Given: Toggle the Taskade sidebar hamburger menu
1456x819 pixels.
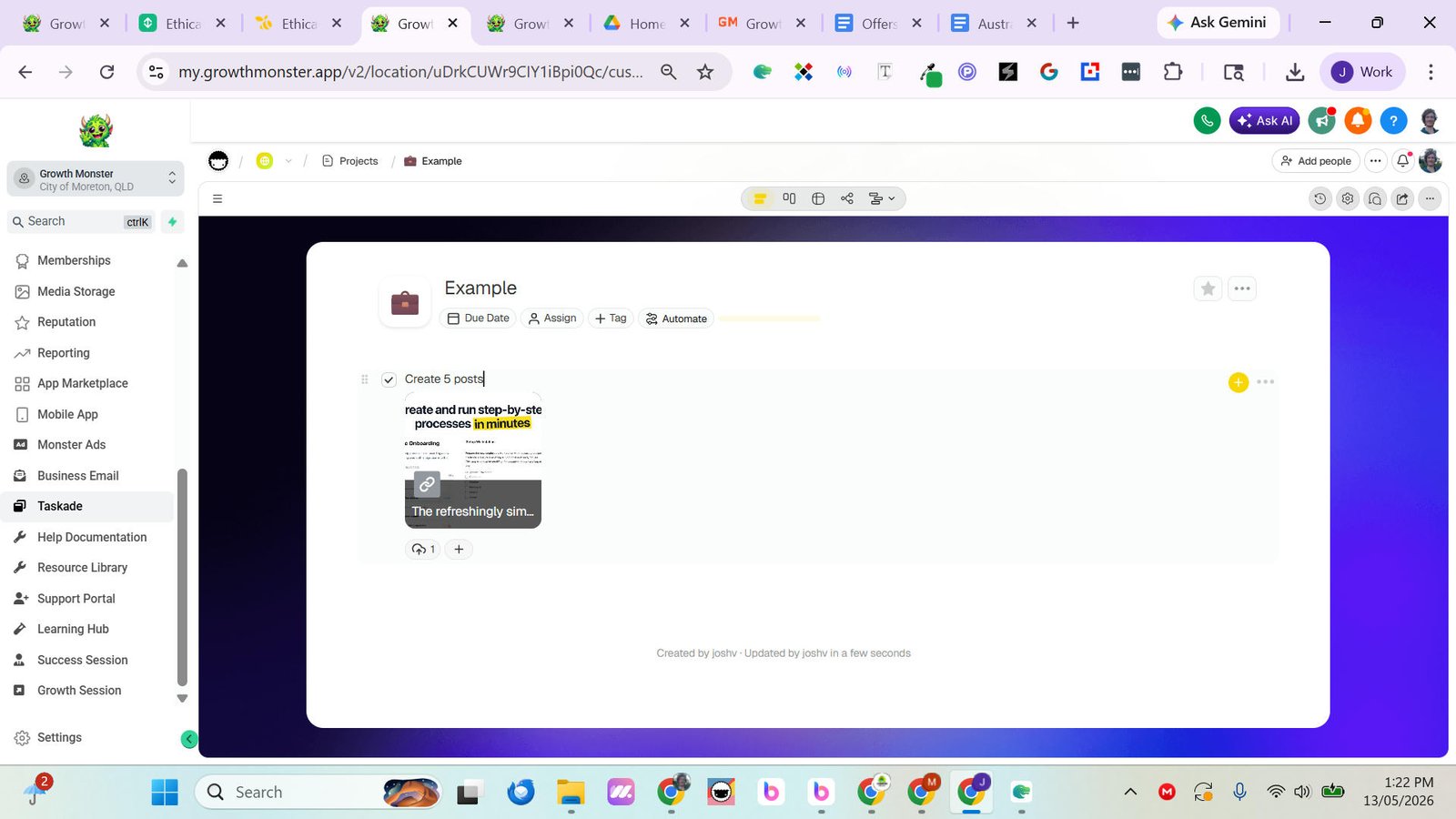Looking at the screenshot, I should pos(217,198).
